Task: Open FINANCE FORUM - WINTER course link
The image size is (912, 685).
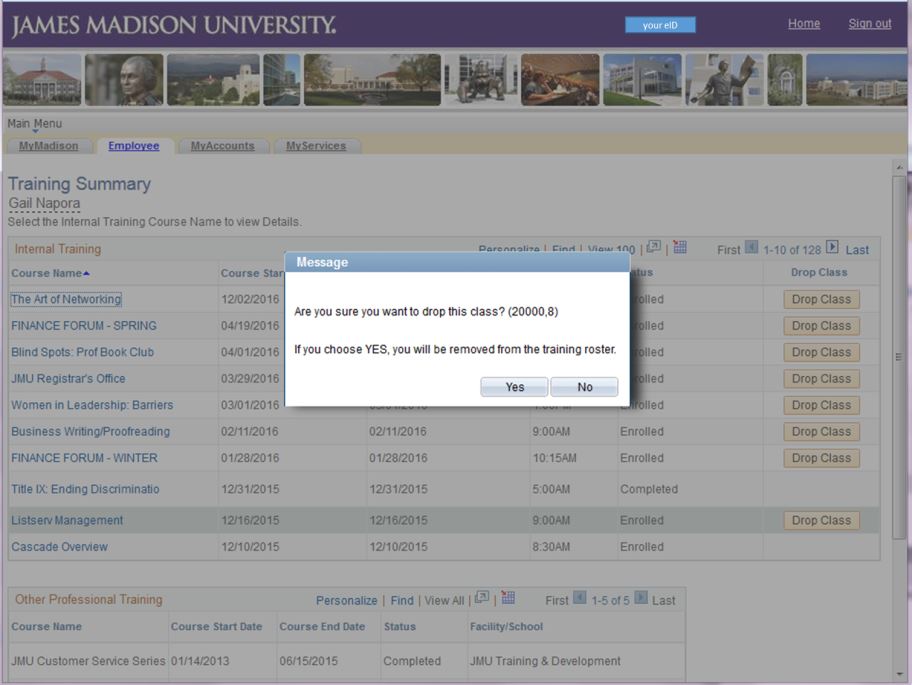Action: [84, 458]
